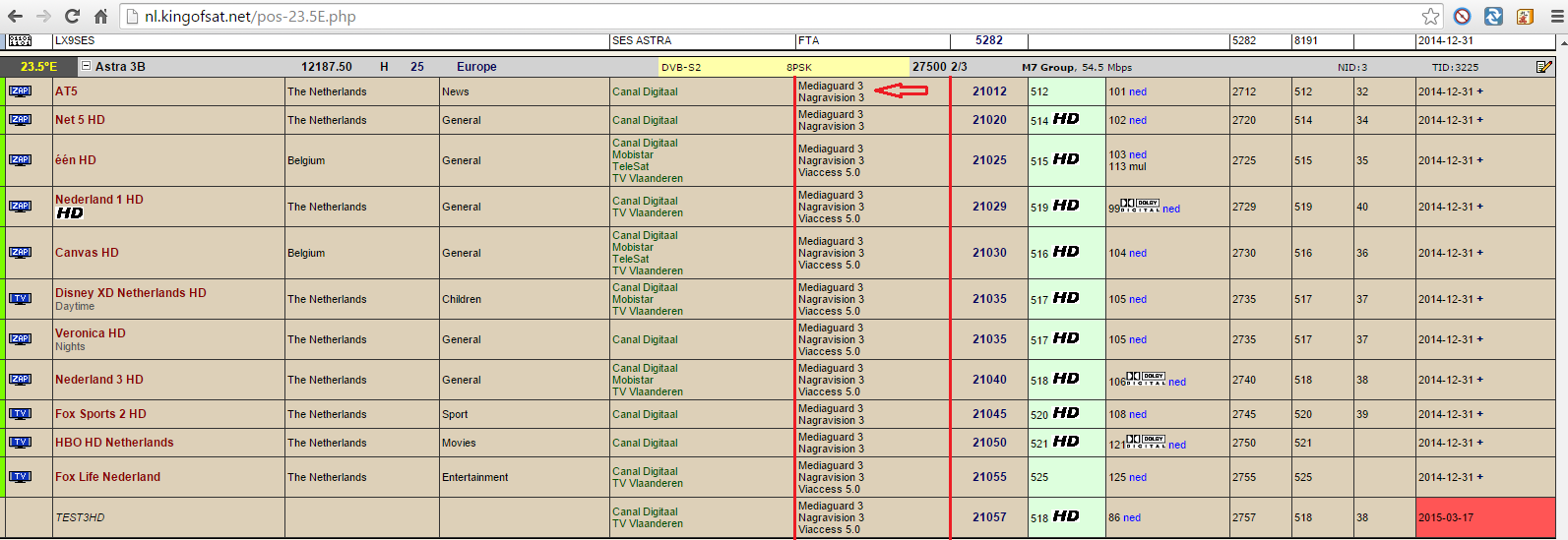Open the Fox Life Nederland link
Image resolution: width=1568 pixels, height=540 pixels.
point(107,477)
